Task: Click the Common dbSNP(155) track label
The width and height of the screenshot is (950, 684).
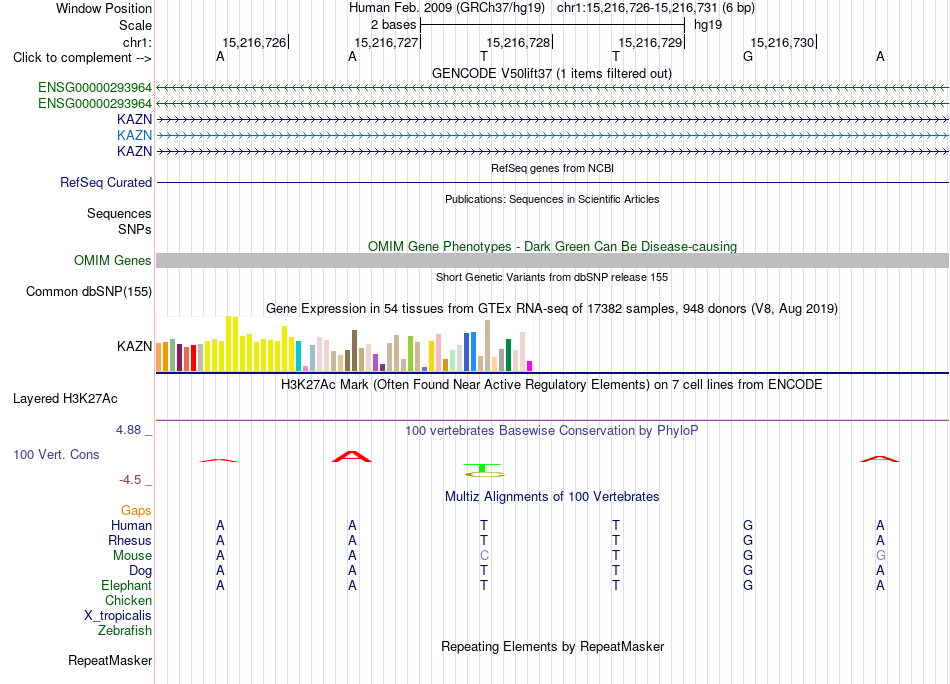Action: (89, 291)
